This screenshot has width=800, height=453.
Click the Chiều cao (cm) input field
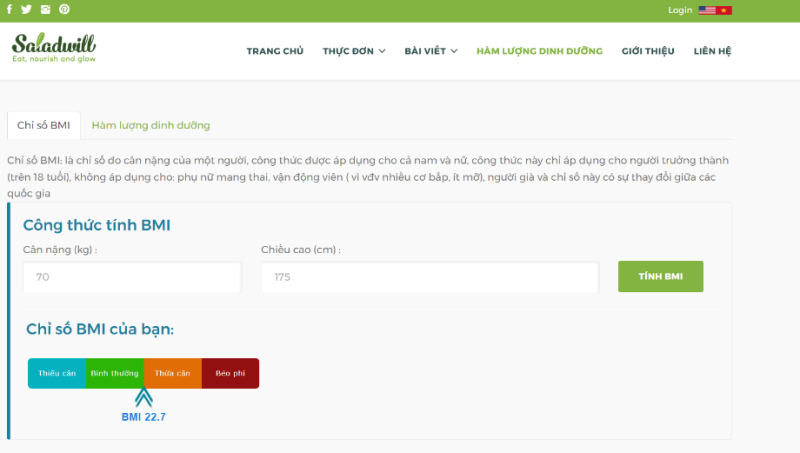[430, 277]
